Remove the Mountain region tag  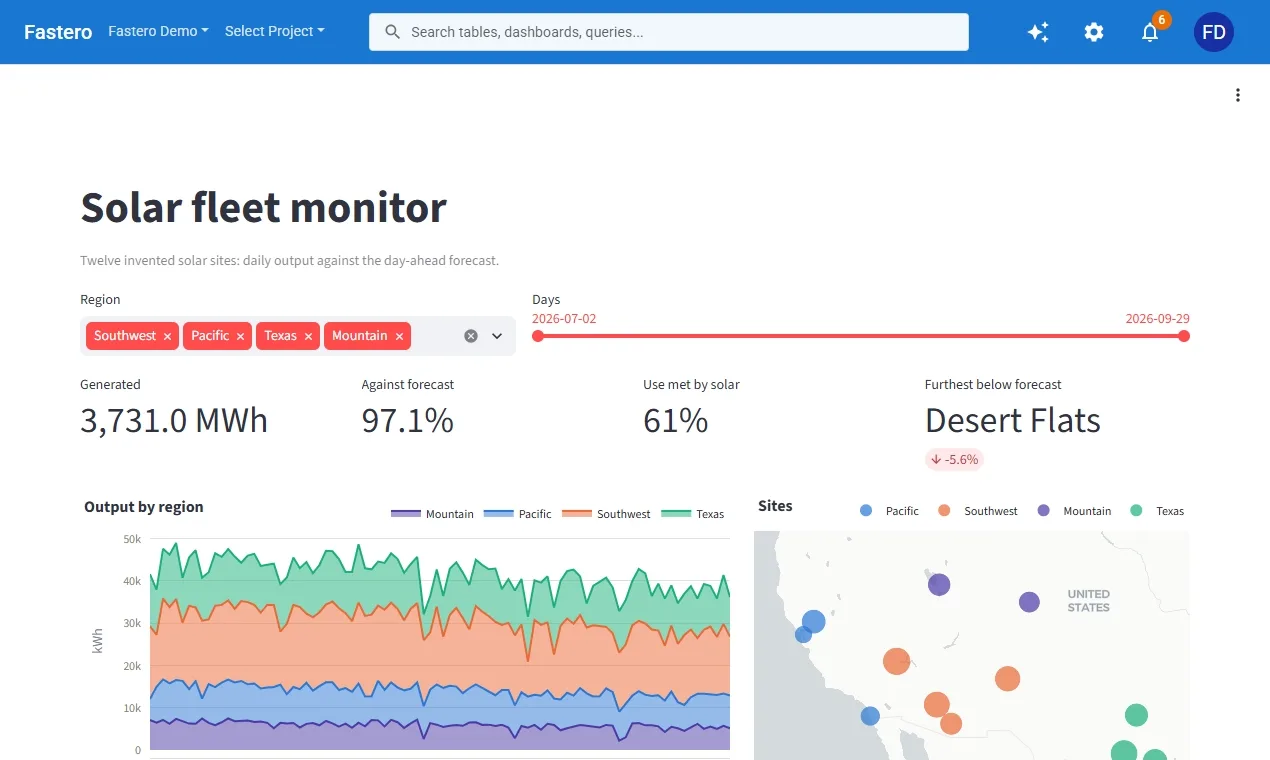tap(399, 337)
